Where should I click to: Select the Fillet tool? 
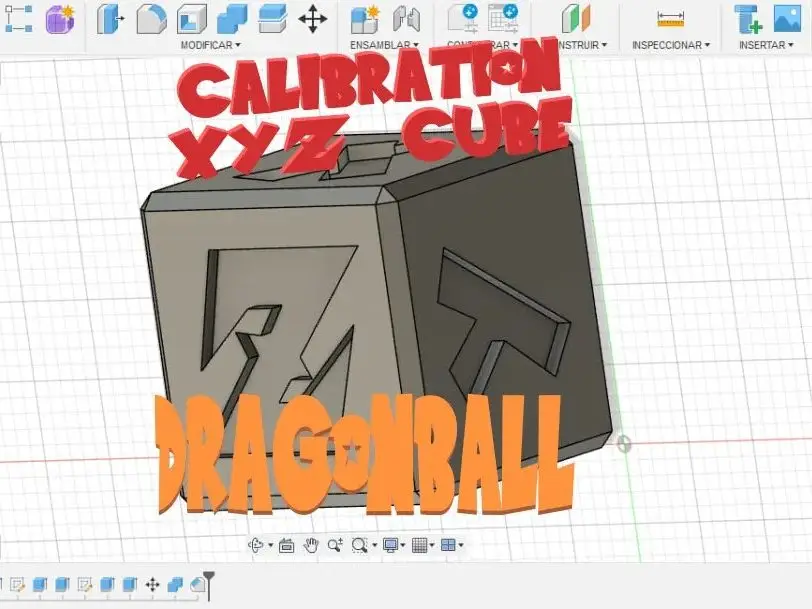point(151,20)
